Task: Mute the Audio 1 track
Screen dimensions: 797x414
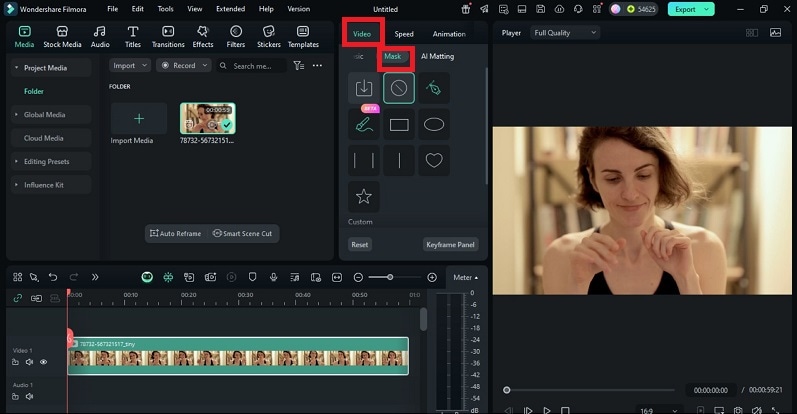Action: (29, 396)
